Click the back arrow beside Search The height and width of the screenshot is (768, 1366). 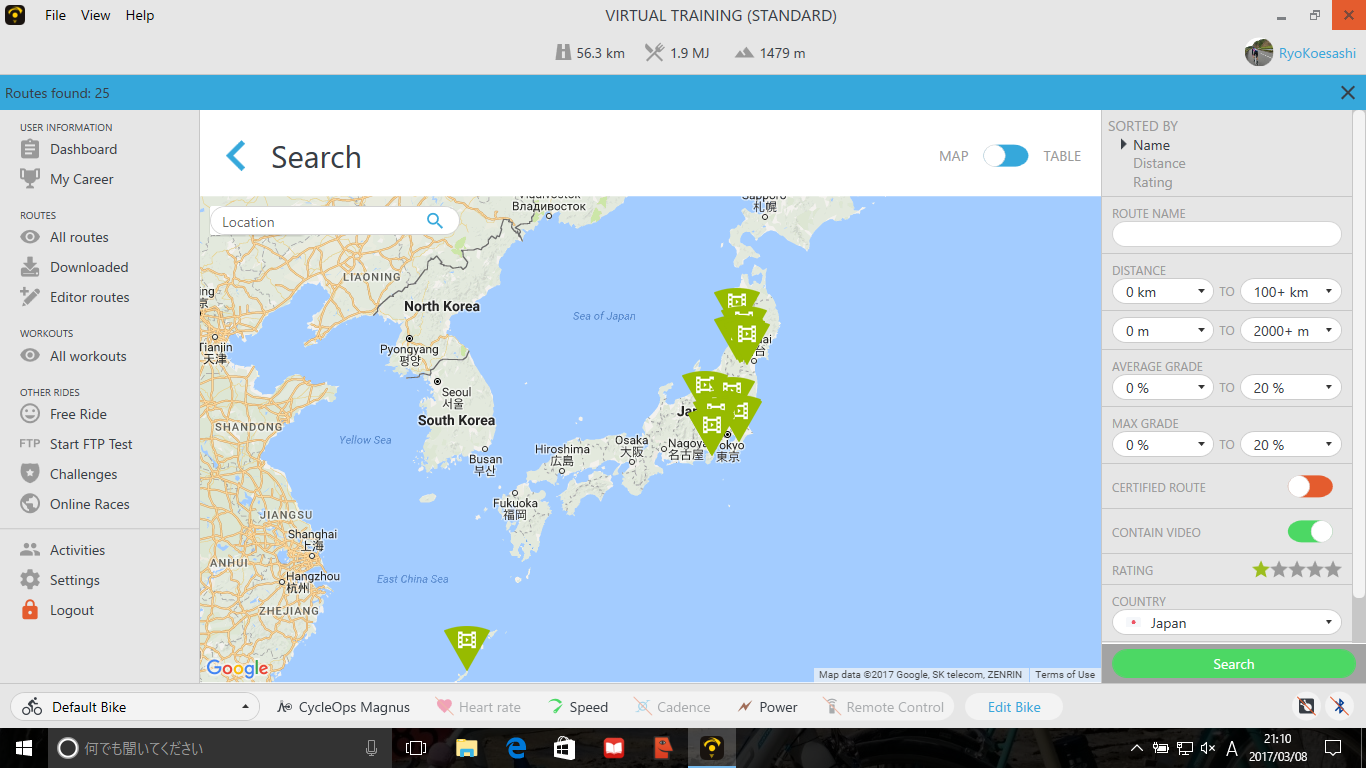pyautogui.click(x=236, y=156)
